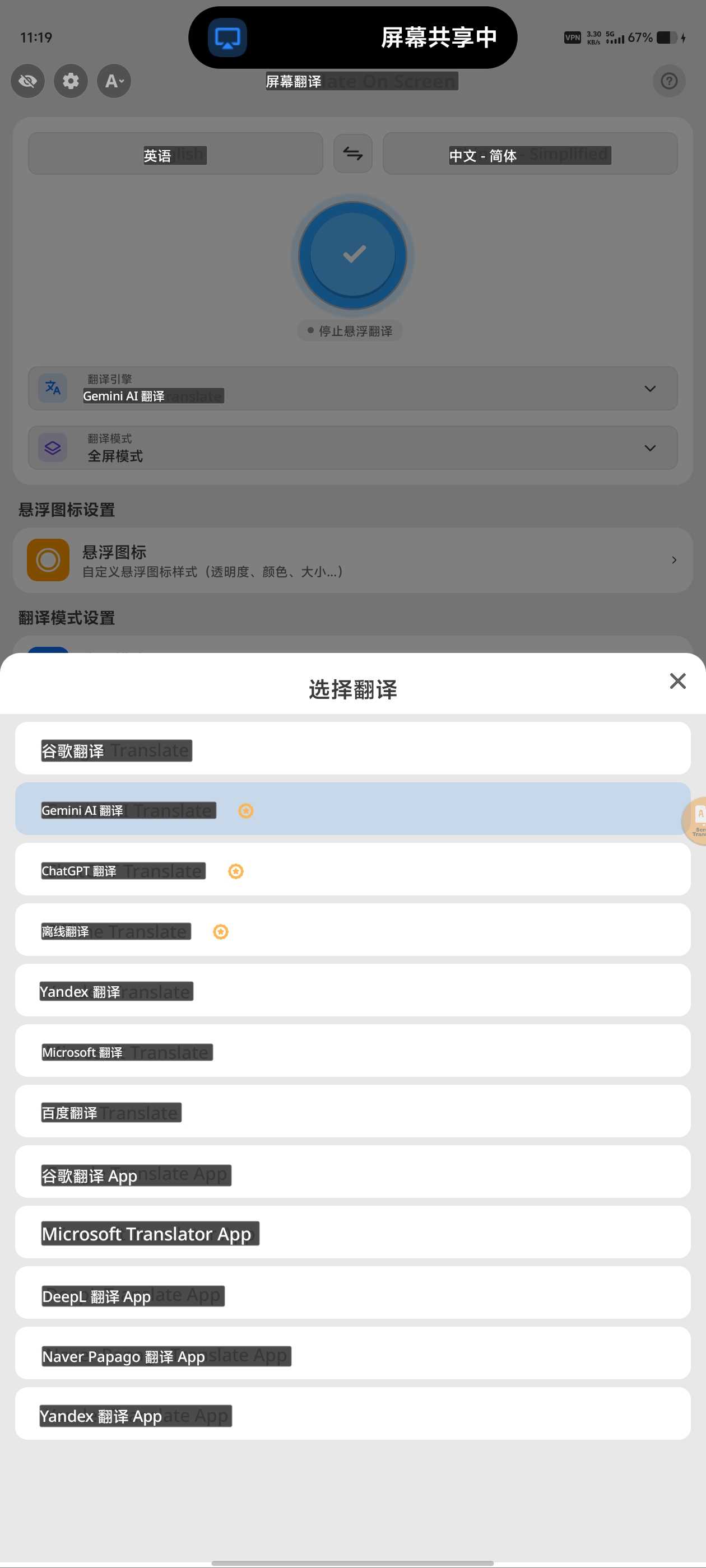Open settings via the gear icon
The image size is (706, 1568).
tap(71, 81)
